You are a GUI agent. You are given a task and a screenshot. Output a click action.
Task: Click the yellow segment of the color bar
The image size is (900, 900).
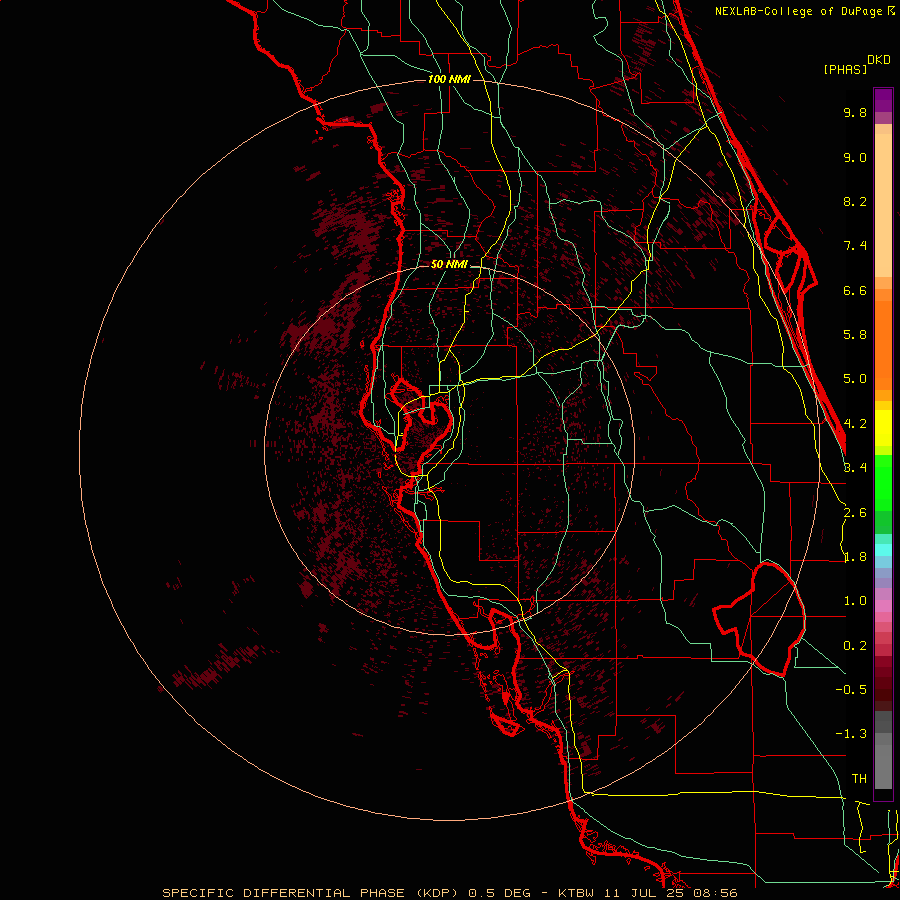point(883,428)
